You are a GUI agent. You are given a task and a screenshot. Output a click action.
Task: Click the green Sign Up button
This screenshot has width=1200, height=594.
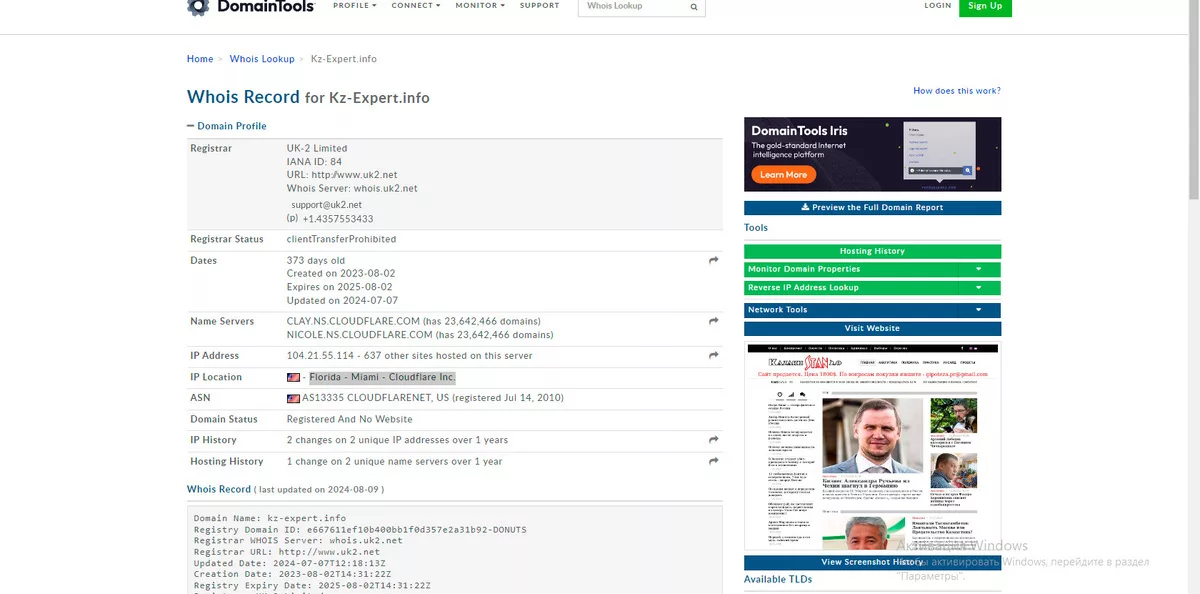pyautogui.click(x=984, y=7)
